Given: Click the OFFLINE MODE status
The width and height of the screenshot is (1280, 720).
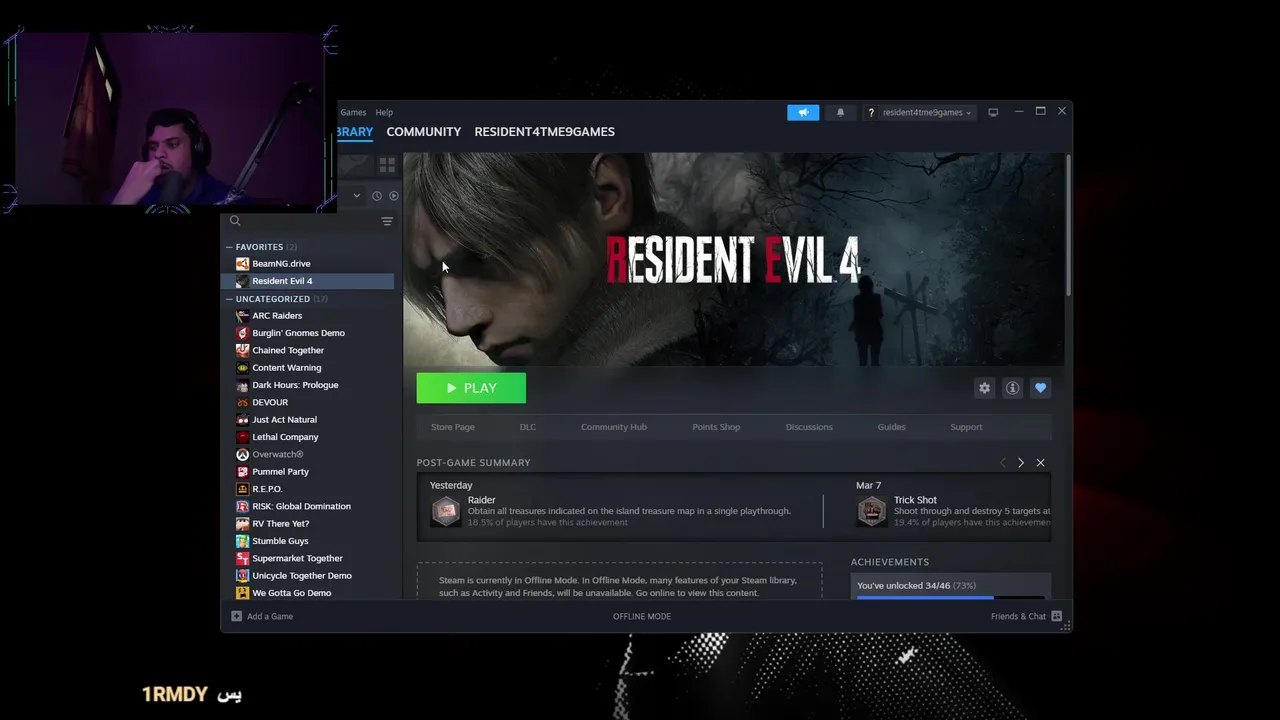Looking at the screenshot, I should click(642, 617).
